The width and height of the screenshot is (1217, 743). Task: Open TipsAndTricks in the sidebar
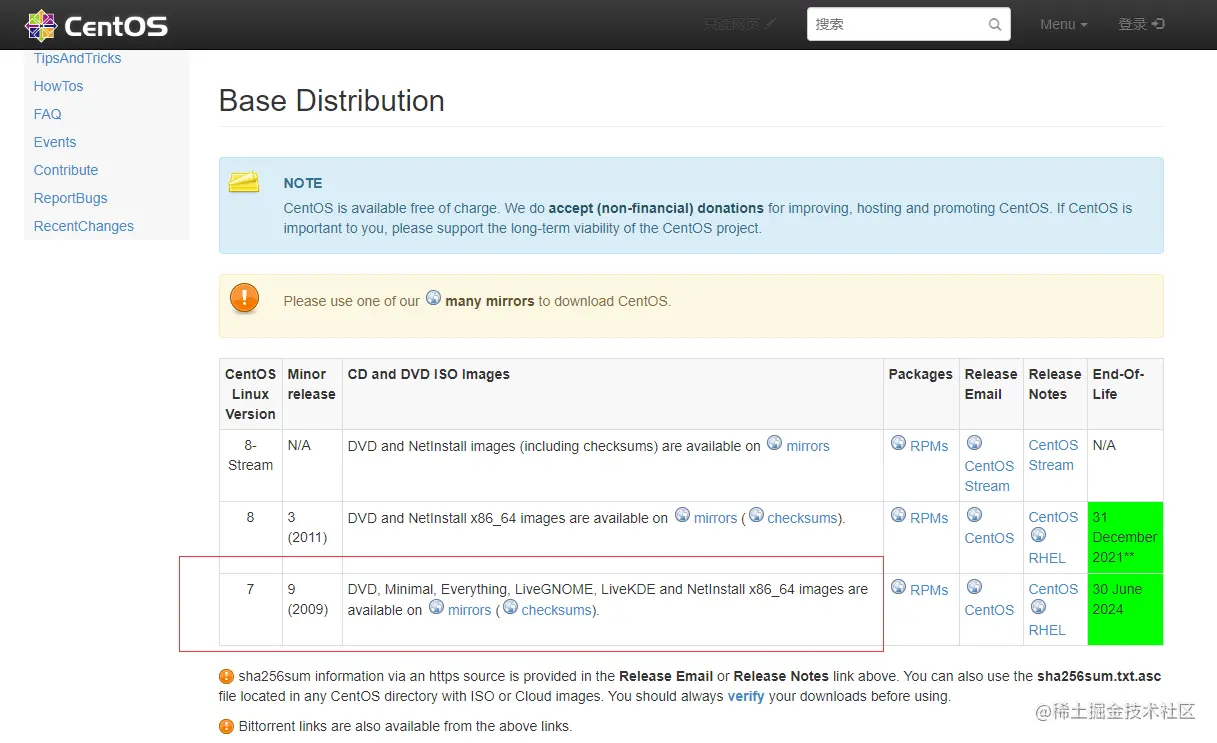(77, 58)
